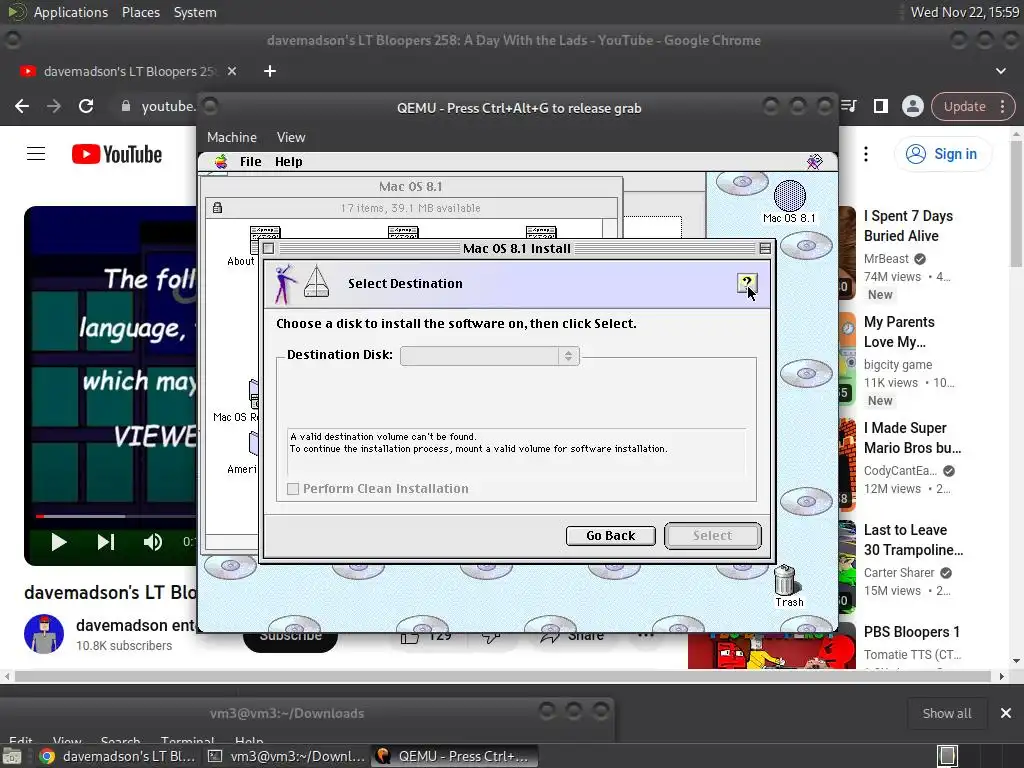
Task: Click the YouTube Sign in button
Action: 942,154
